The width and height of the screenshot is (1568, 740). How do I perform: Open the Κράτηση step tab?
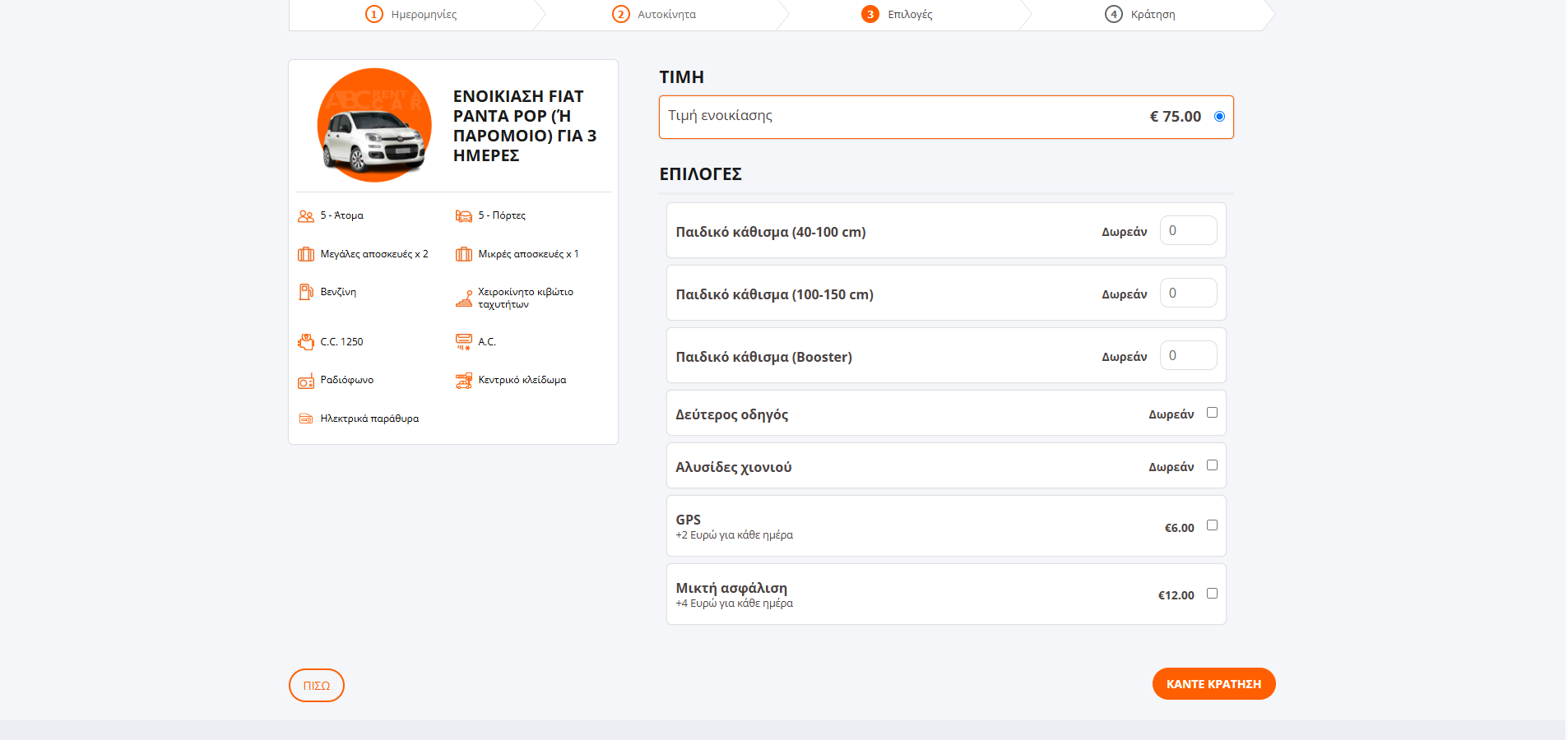(1141, 15)
